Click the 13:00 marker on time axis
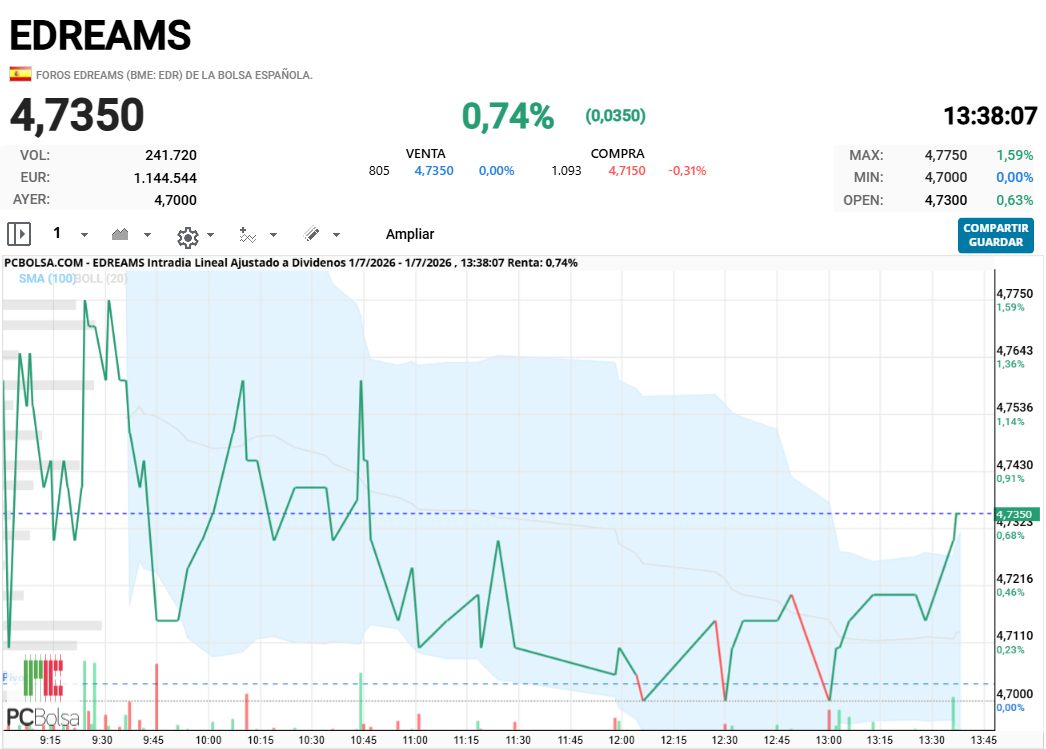This screenshot has height=749, width=1046. coord(829,740)
